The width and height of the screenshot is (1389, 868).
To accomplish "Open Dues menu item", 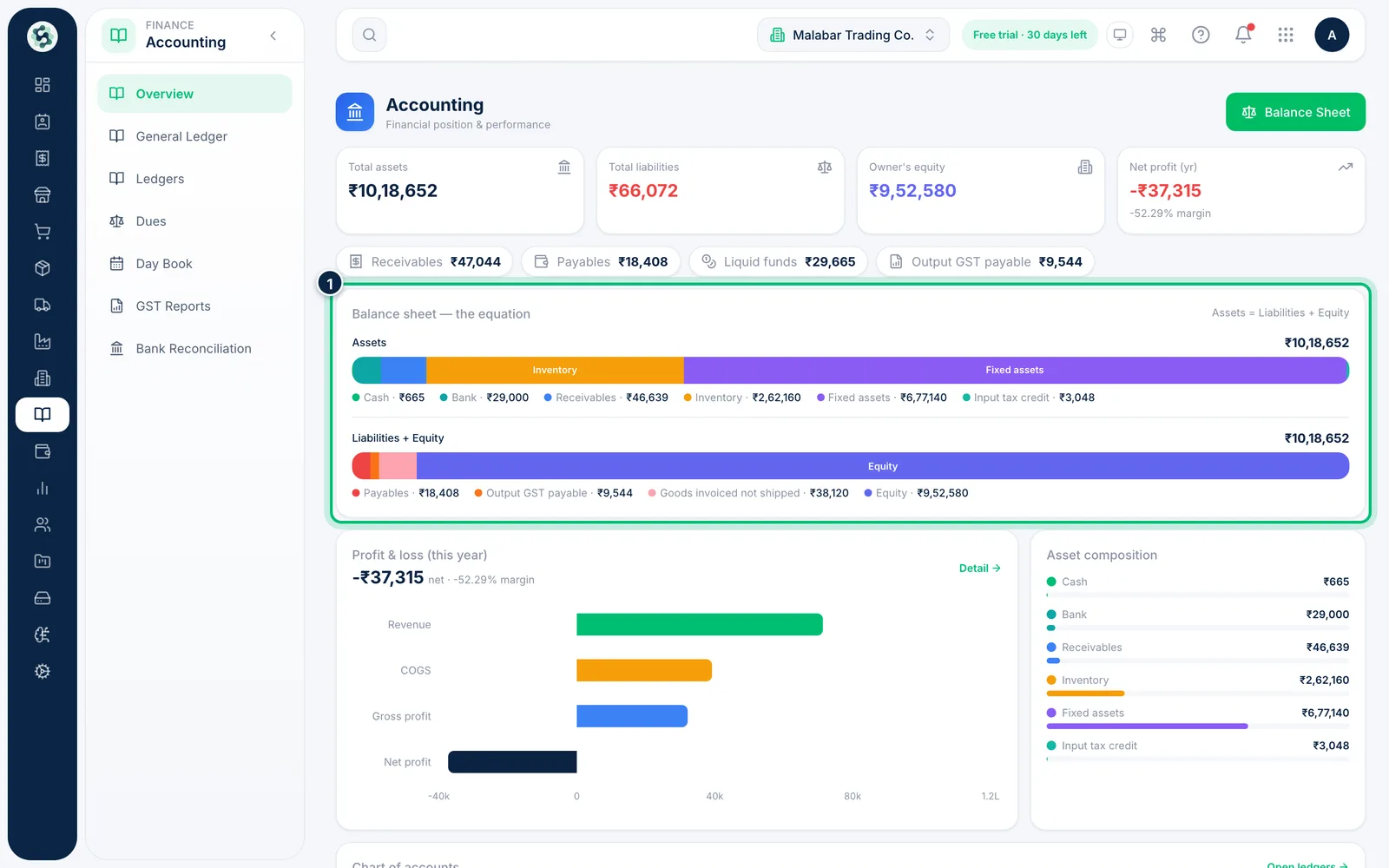I will click(x=194, y=221).
